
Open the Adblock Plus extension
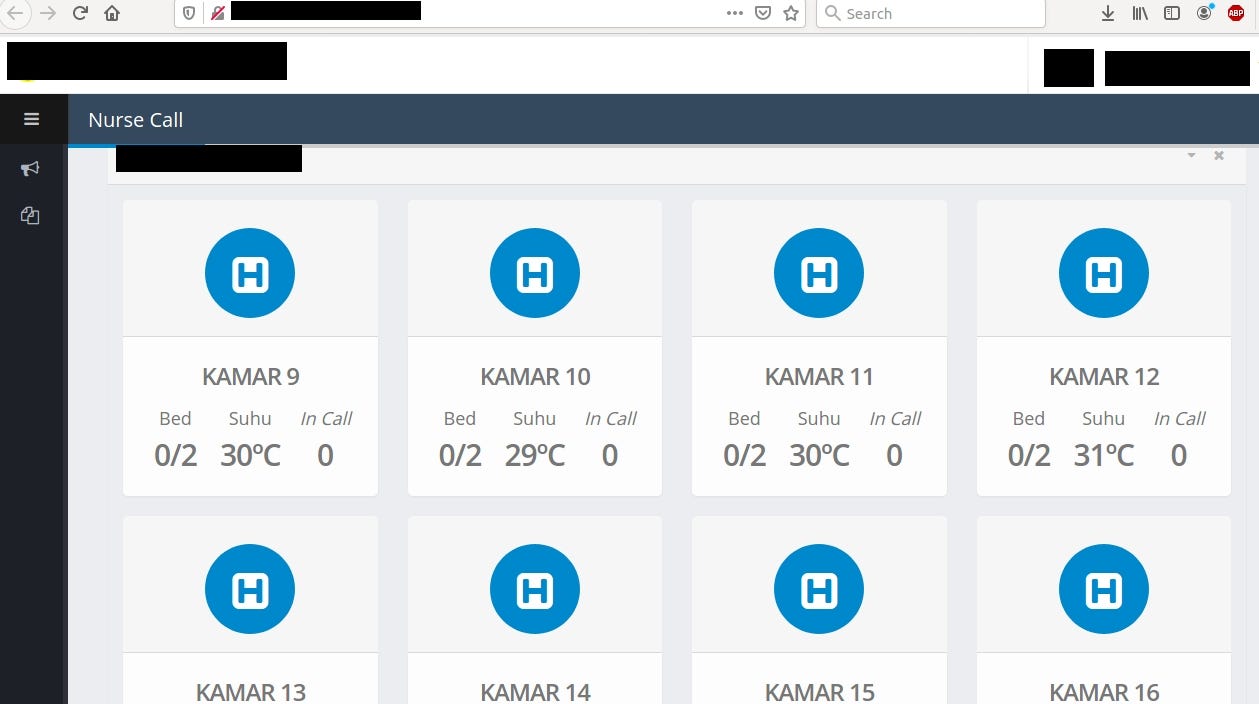click(1236, 13)
